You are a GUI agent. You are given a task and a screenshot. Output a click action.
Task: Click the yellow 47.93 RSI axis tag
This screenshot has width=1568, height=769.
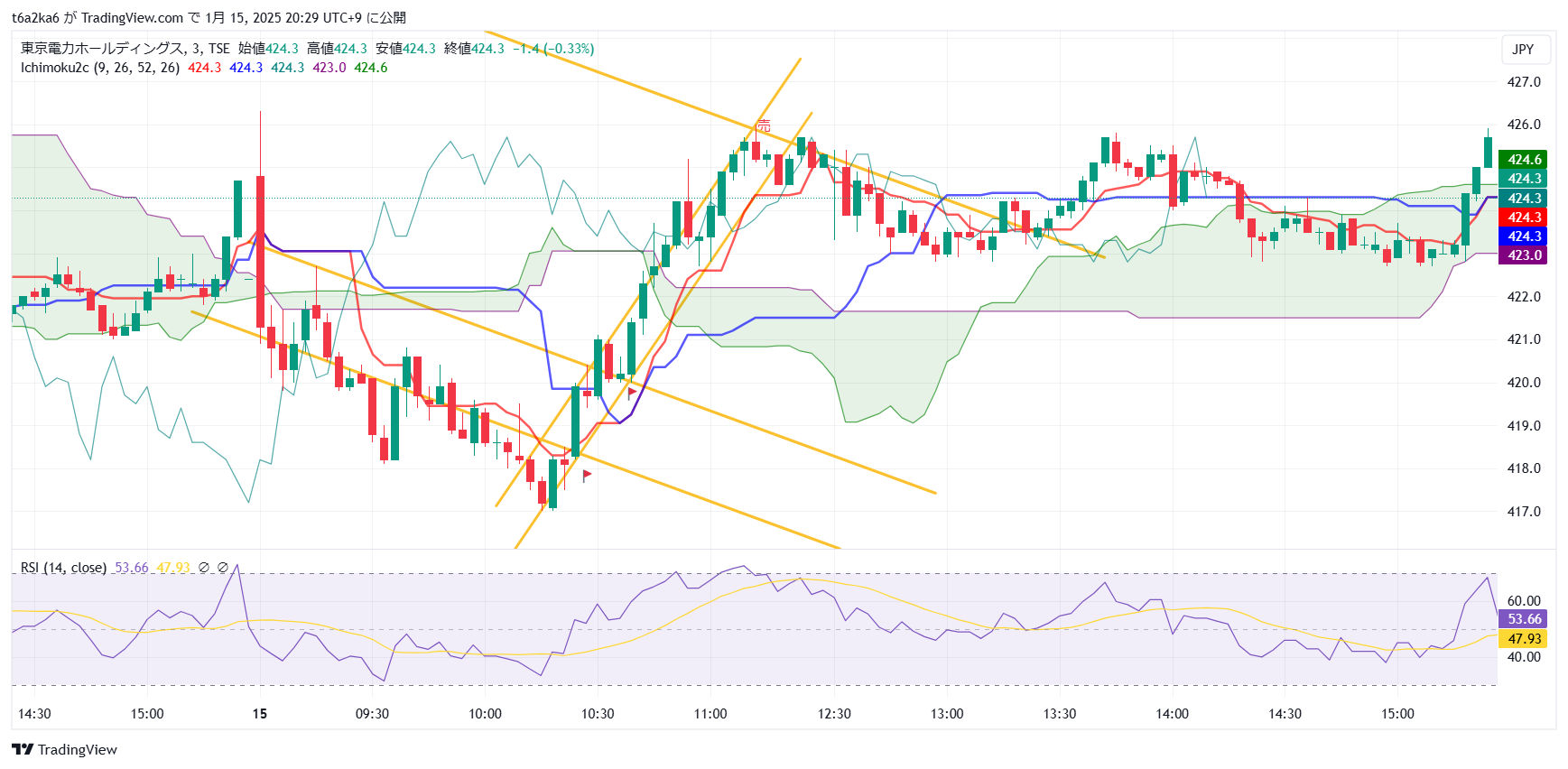[1524, 639]
